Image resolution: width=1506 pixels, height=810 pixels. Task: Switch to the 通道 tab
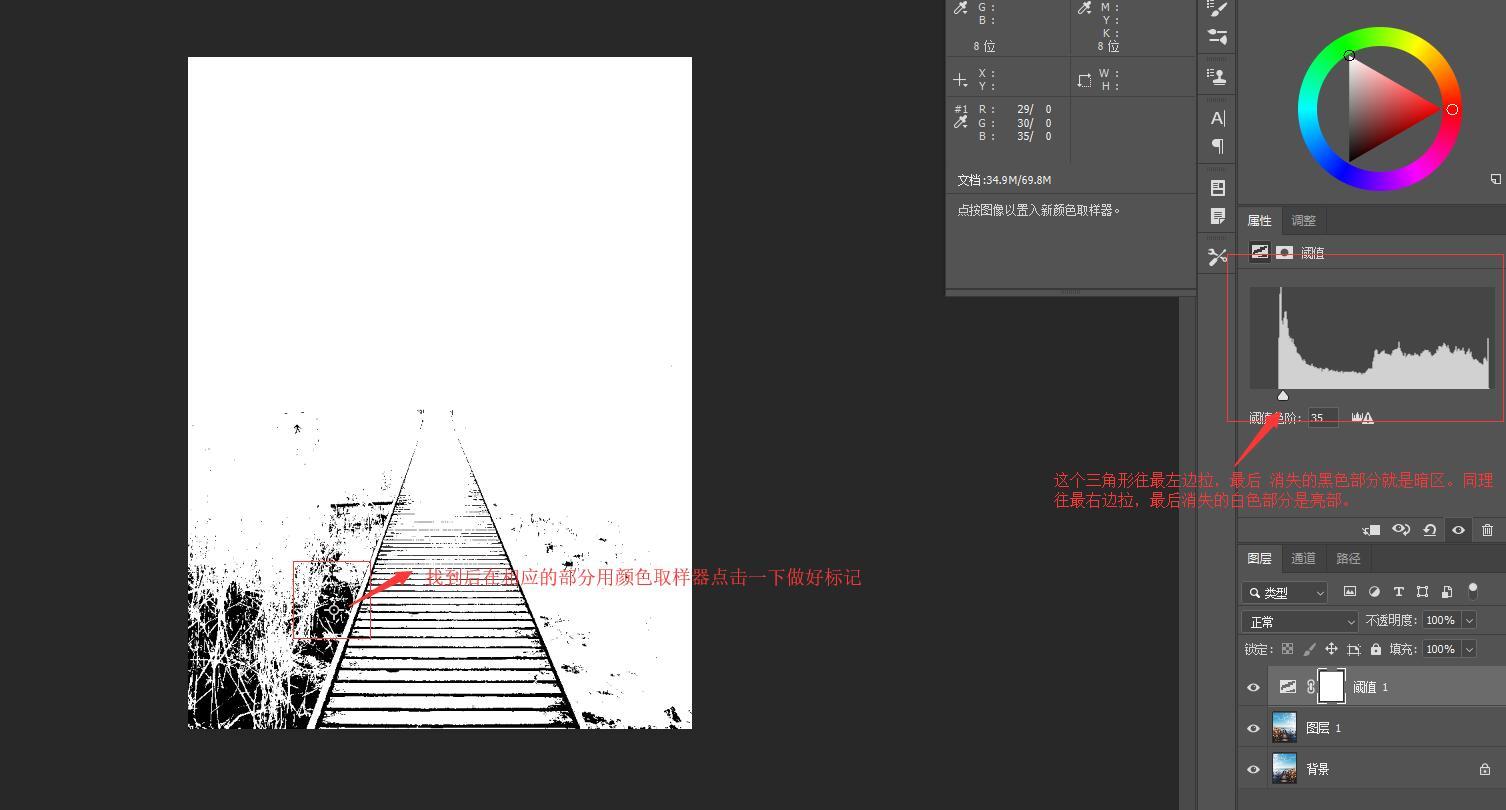pos(1304,559)
